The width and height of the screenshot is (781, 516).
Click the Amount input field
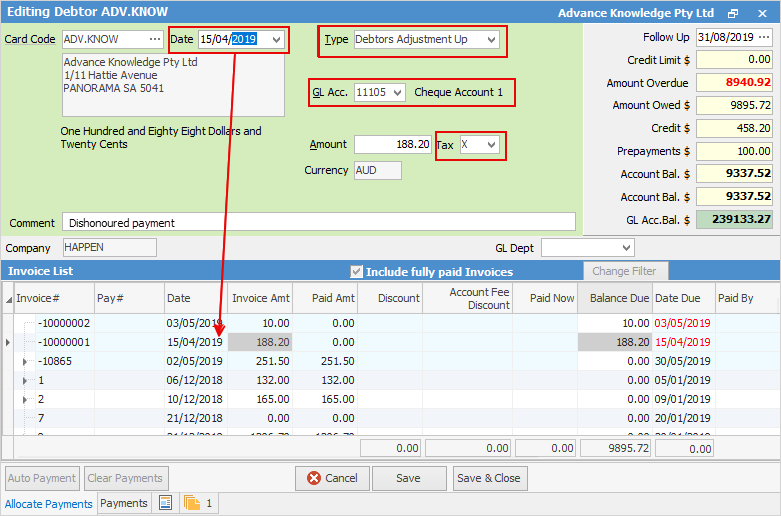[392, 144]
